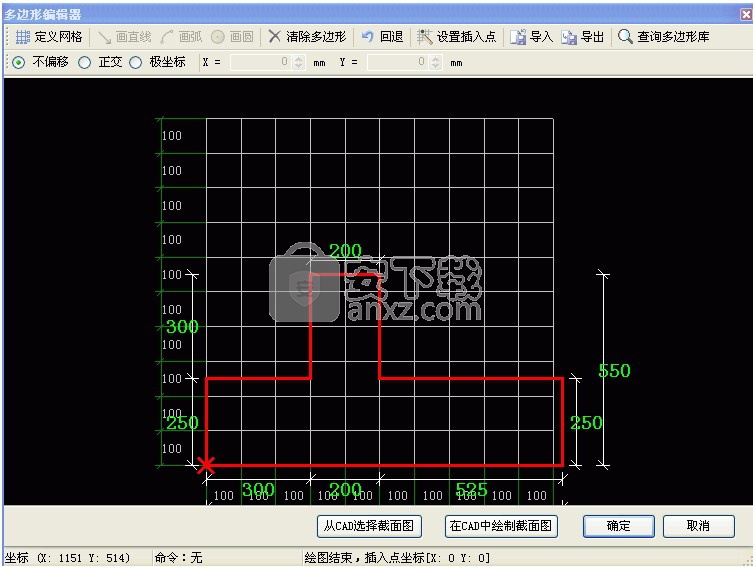Click the Query Polygon Library magnifier icon
This screenshot has height=567, width=755.
[625, 37]
